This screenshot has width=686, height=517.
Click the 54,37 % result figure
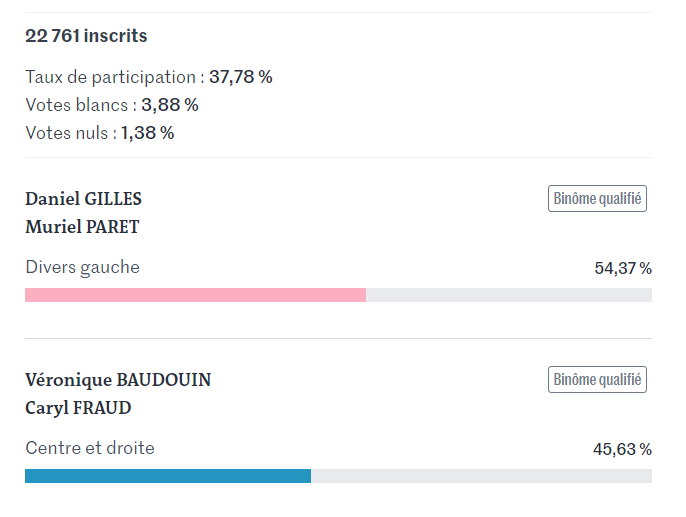[623, 268]
